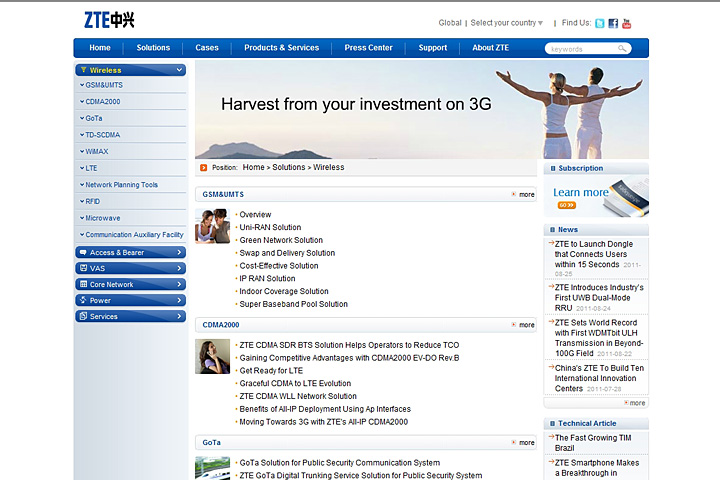Open ZTE's Facebook page icon
The width and height of the screenshot is (720, 480).
613,23
